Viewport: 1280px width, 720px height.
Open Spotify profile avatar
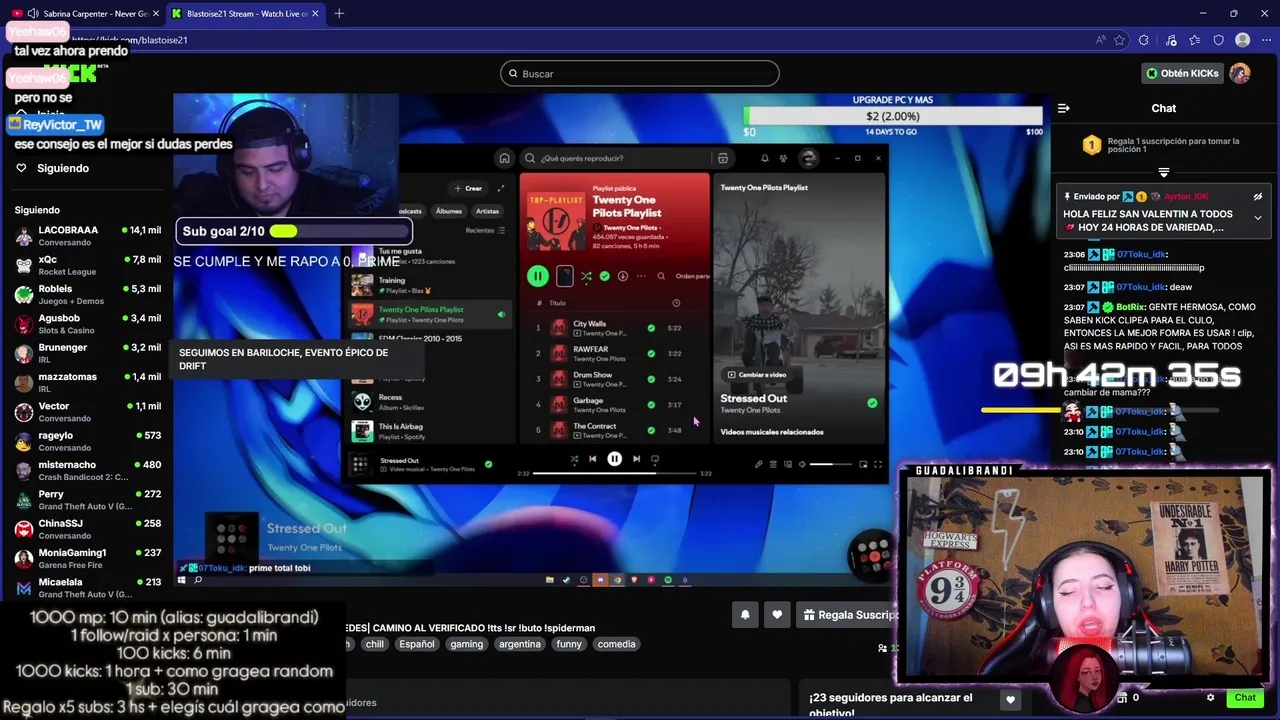pyautogui.click(x=808, y=158)
